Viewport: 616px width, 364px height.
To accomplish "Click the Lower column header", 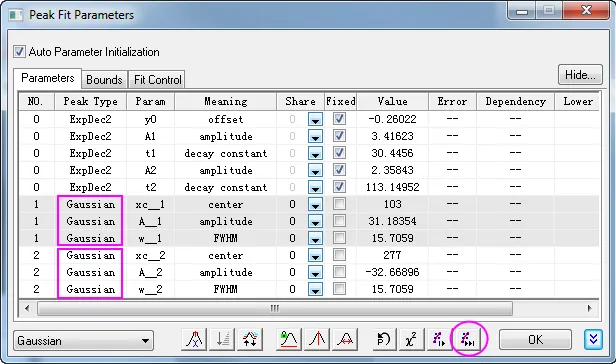I will (x=578, y=102).
